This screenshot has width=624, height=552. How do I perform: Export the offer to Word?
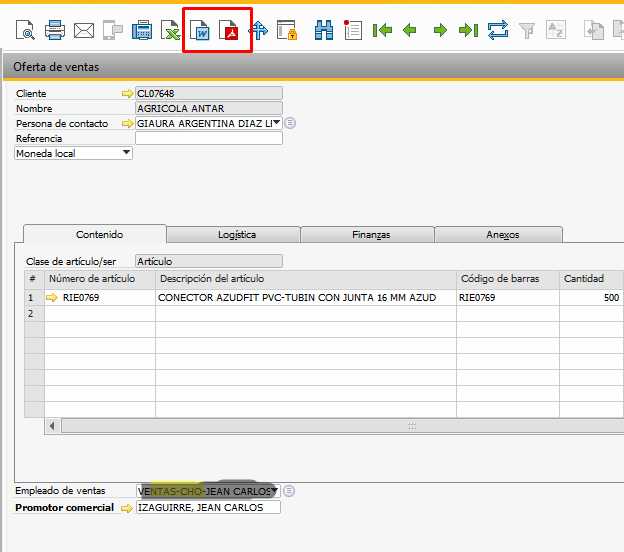tap(202, 31)
